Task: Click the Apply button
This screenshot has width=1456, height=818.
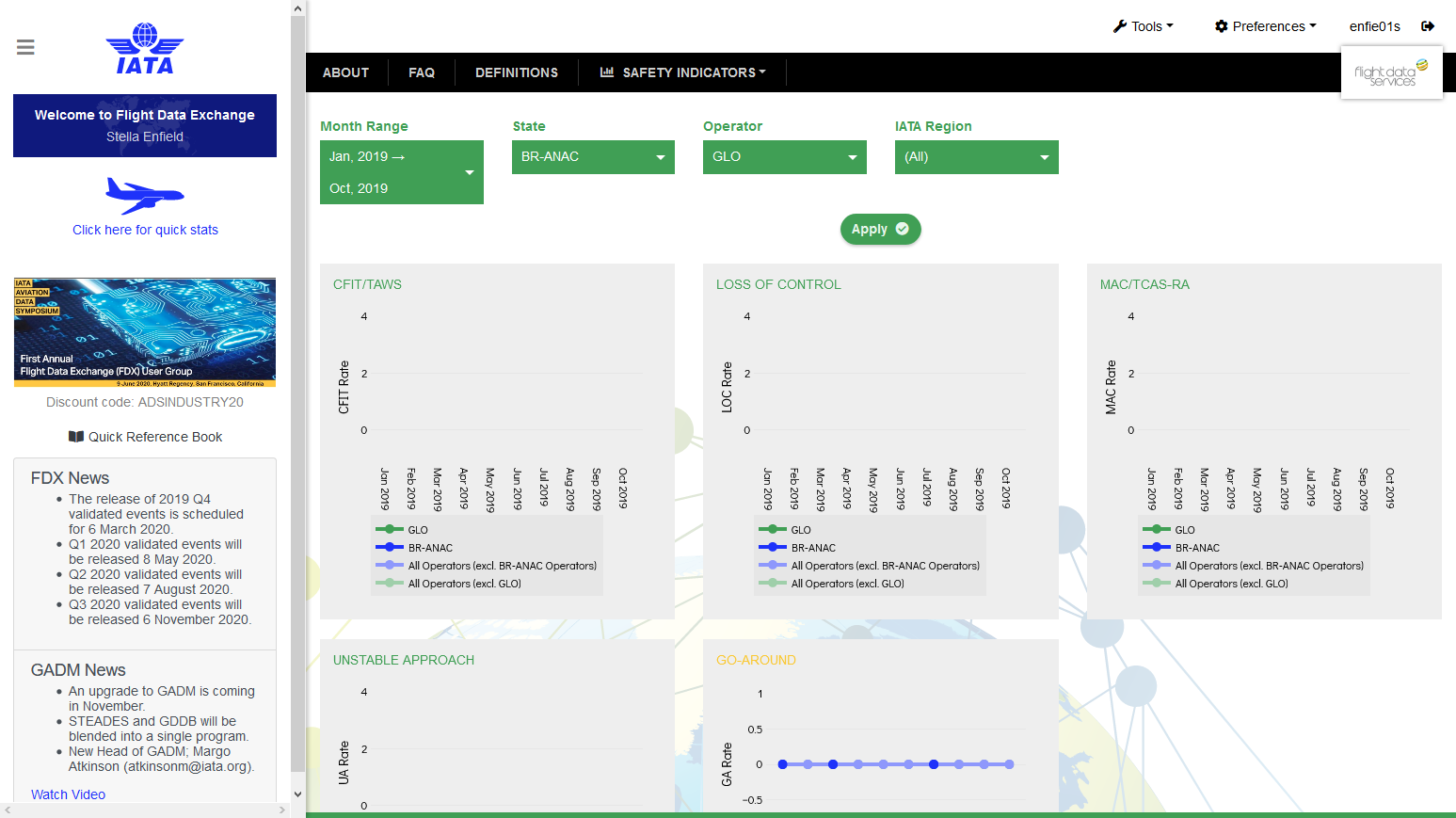Action: click(x=880, y=229)
